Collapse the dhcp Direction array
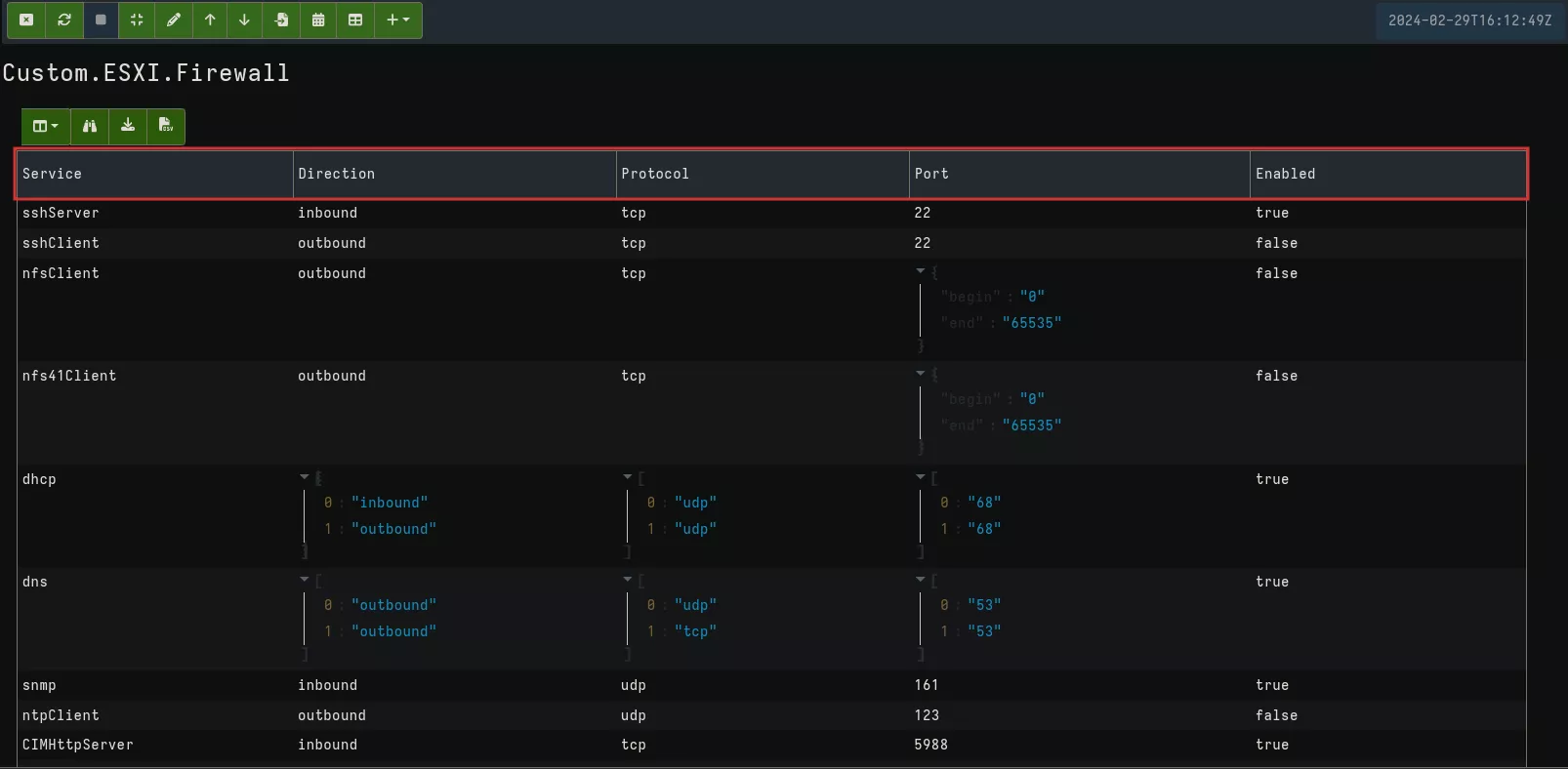This screenshot has width=1568, height=769. coord(305,477)
